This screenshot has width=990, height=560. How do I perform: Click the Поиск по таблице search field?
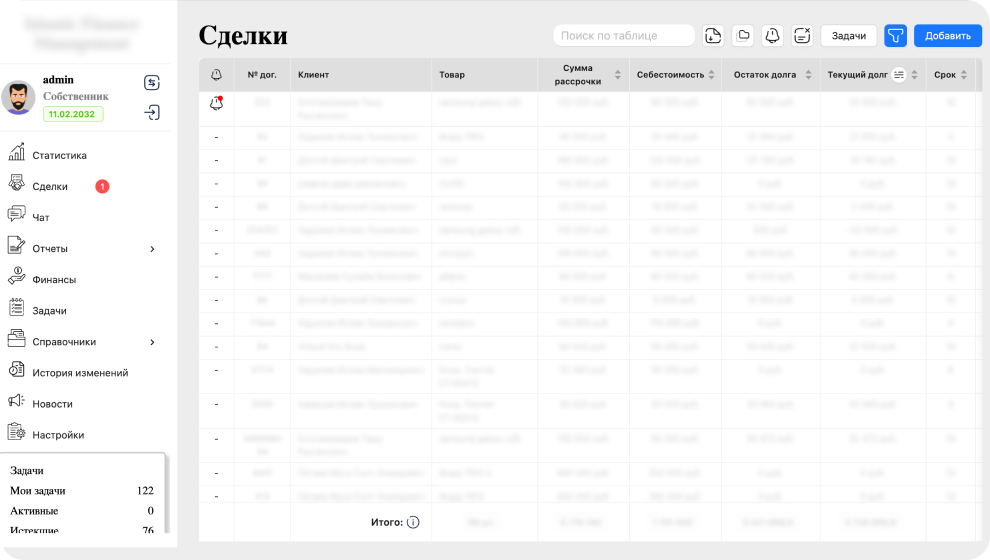pyautogui.click(x=623, y=36)
